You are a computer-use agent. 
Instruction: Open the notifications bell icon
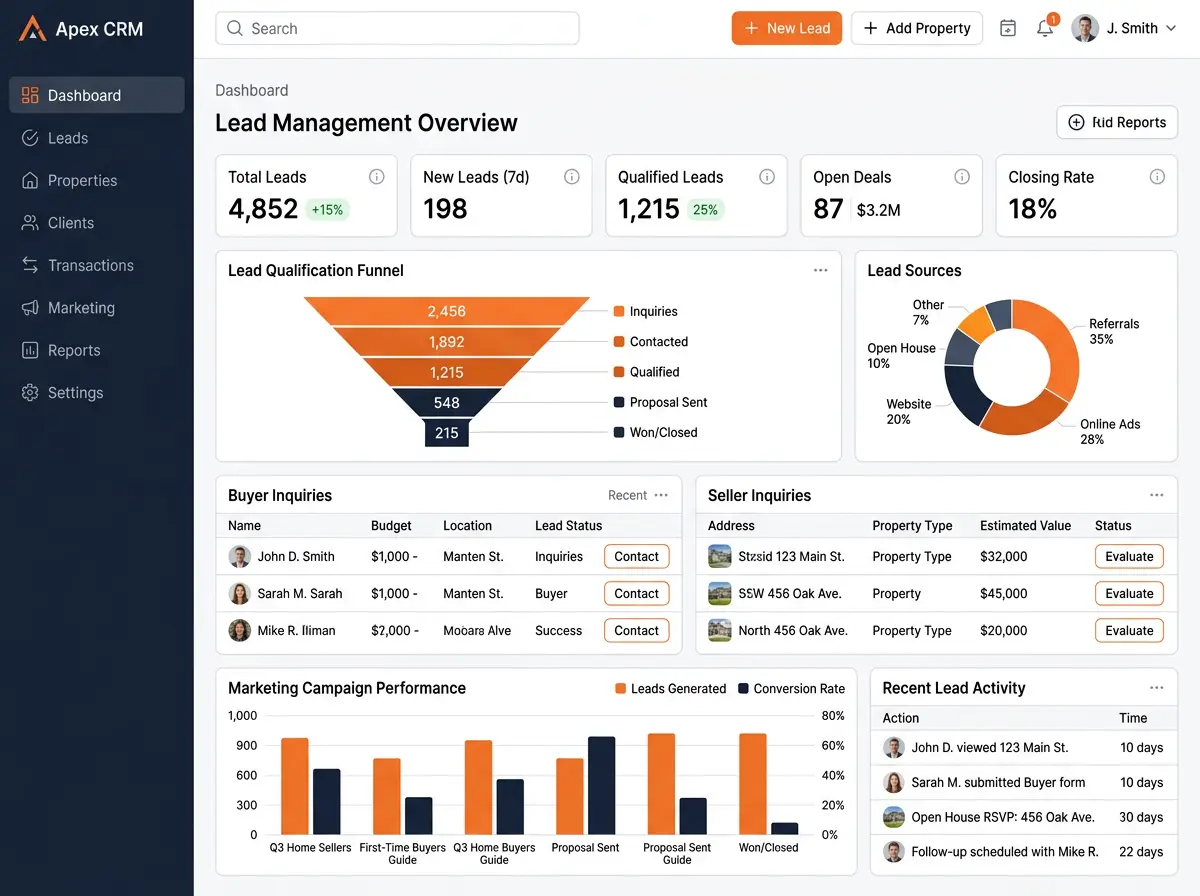click(x=1045, y=29)
